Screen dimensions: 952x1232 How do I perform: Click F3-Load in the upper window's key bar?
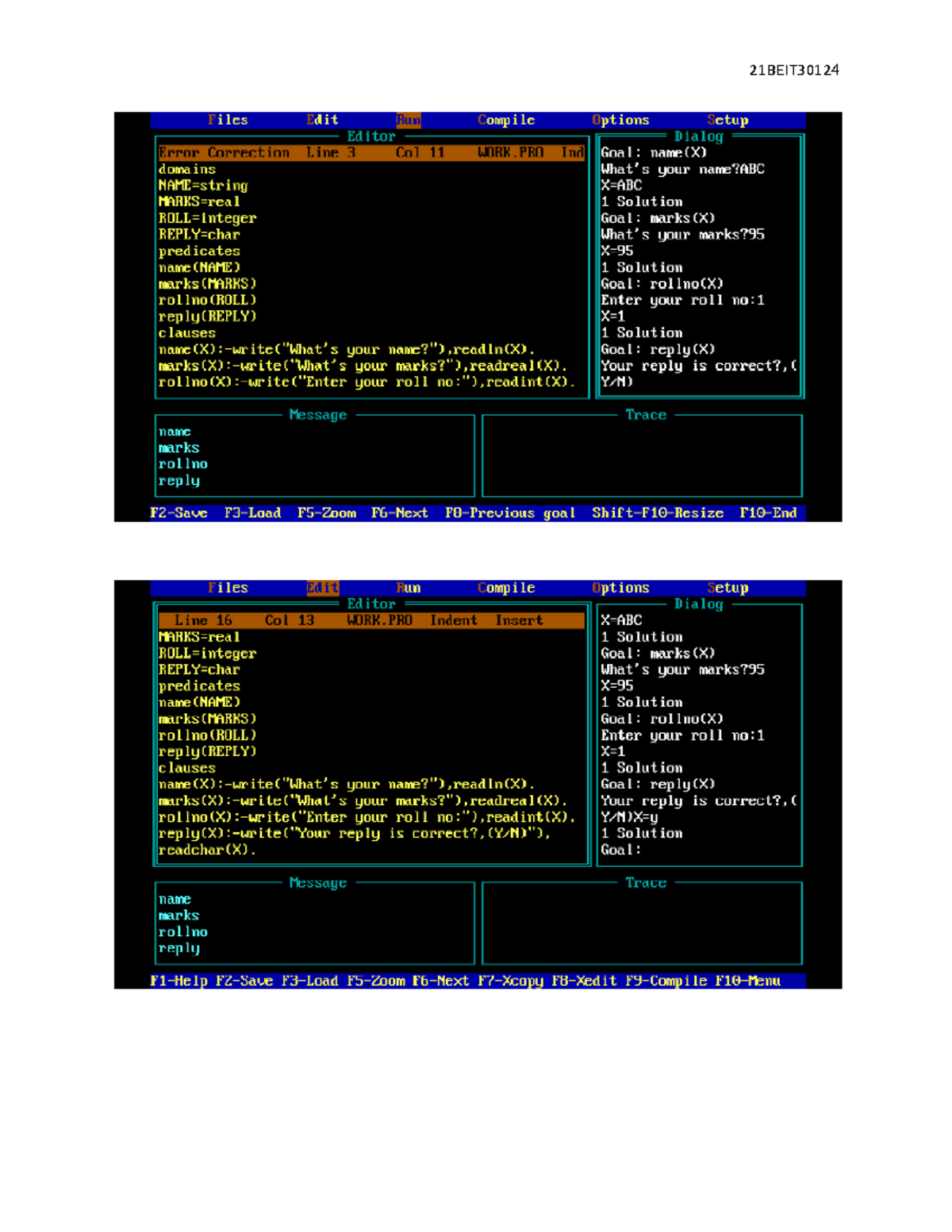[252, 513]
